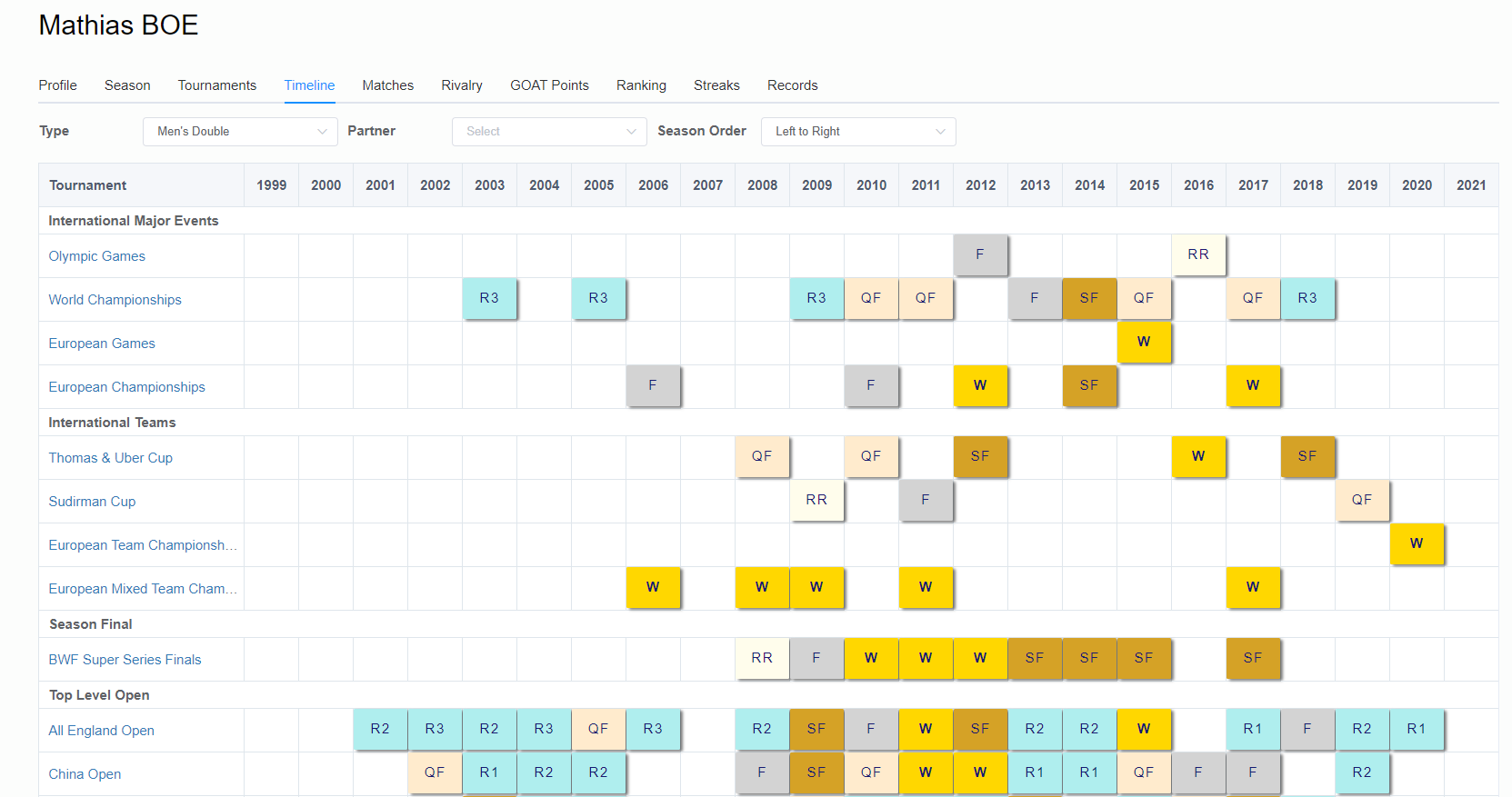Viewport: 1512px width, 797px height.
Task: Open the BWF Super Series Finals link
Action: coord(125,660)
